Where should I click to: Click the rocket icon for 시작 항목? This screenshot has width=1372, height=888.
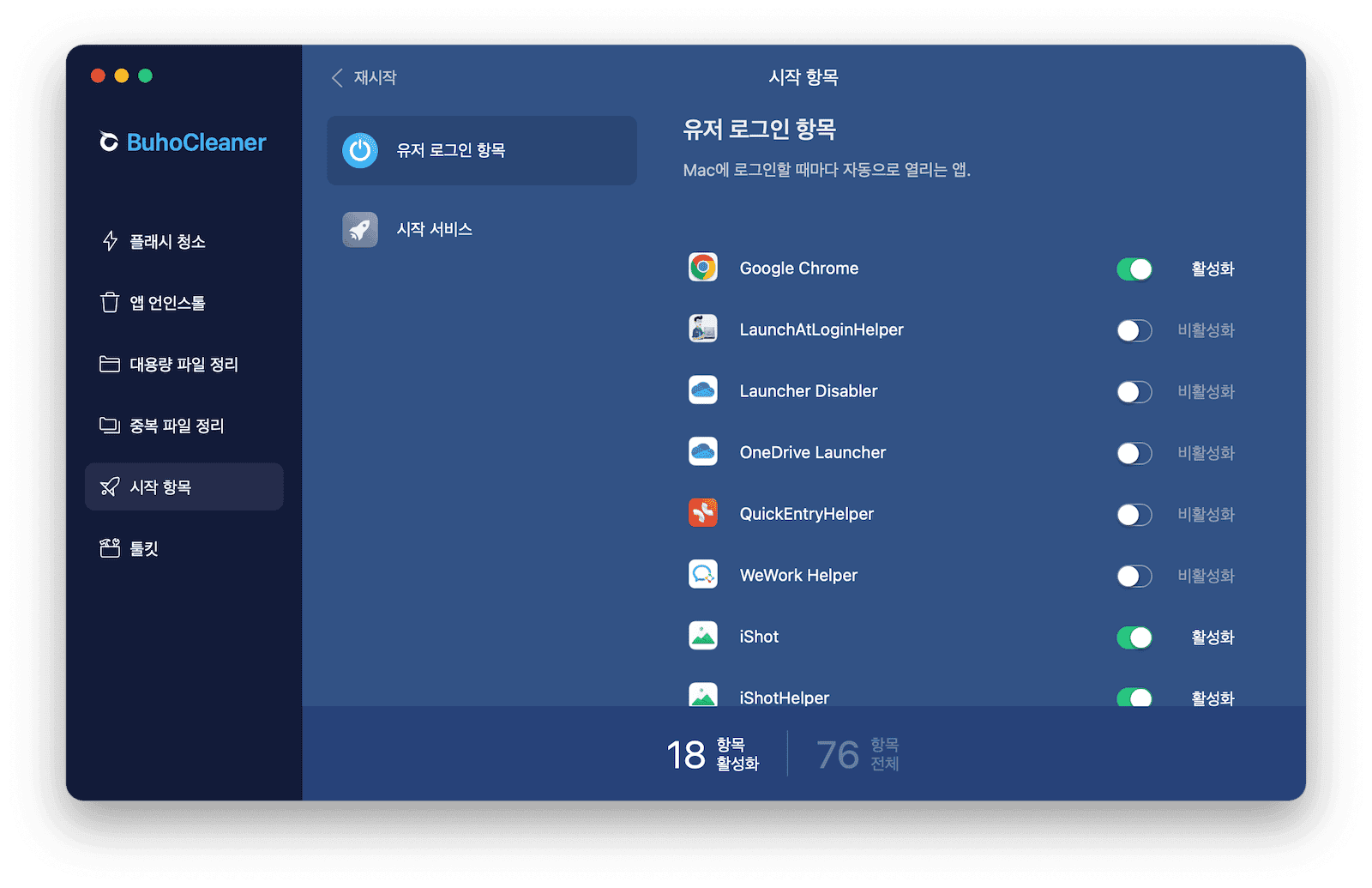(110, 486)
